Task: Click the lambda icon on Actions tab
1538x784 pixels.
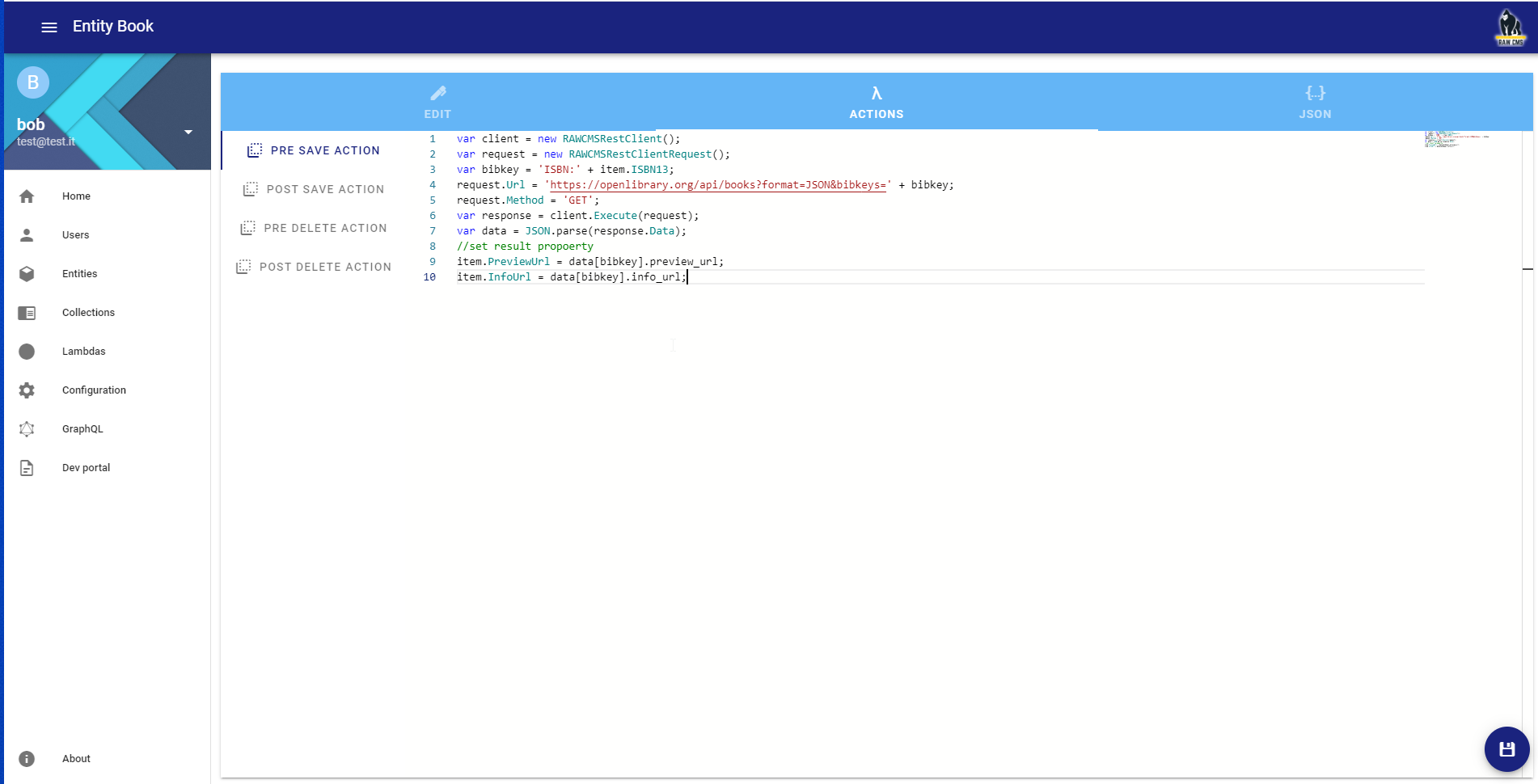Action: [x=877, y=93]
